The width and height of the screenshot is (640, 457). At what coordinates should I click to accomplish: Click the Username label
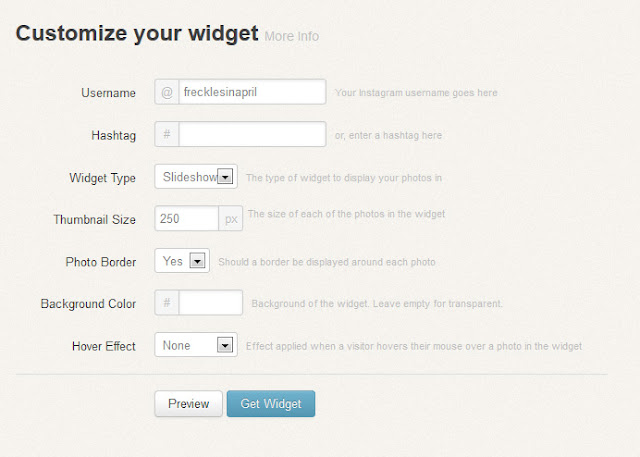click(x=108, y=93)
